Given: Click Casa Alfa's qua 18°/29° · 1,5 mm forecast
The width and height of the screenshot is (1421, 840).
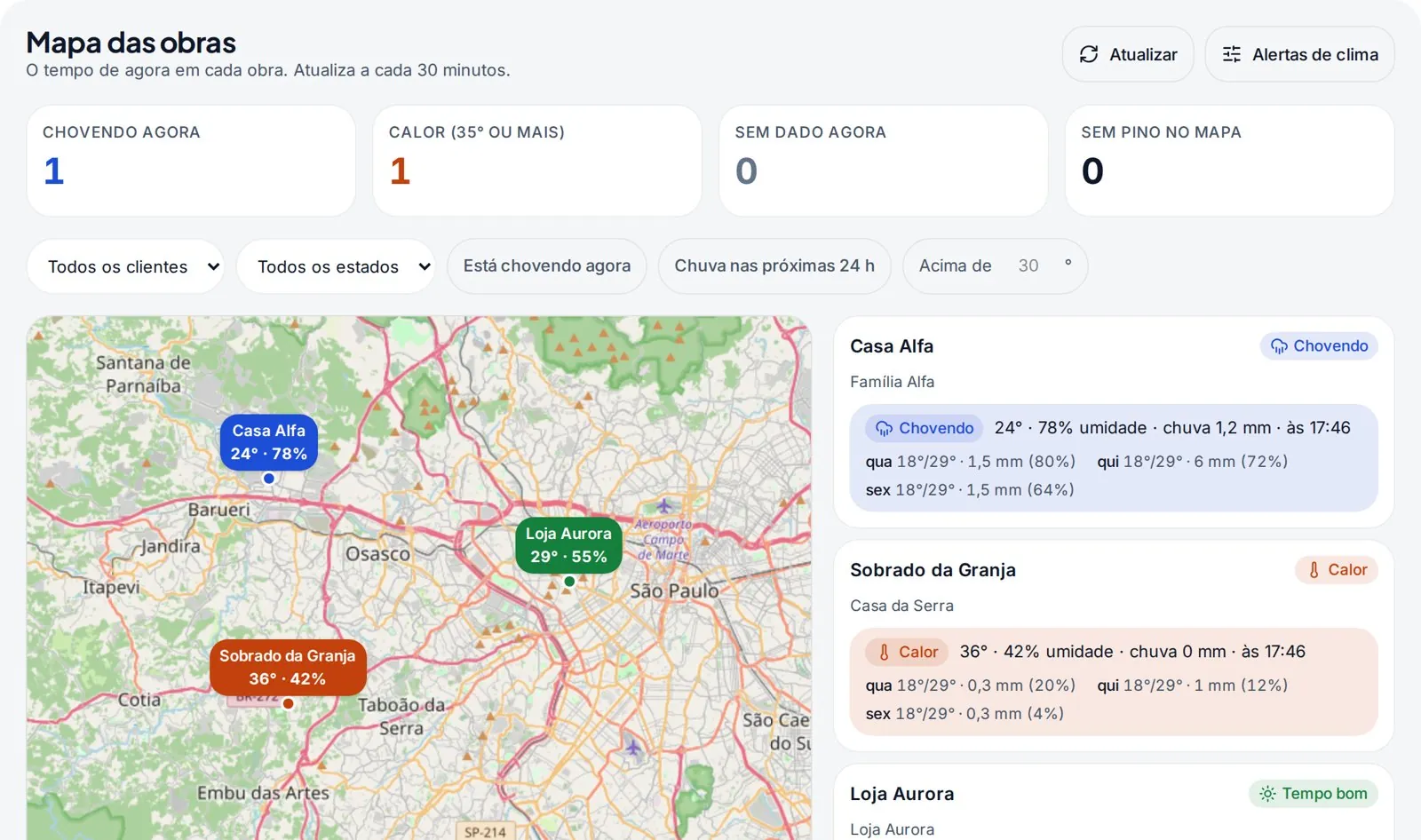Looking at the screenshot, I should [x=970, y=462].
